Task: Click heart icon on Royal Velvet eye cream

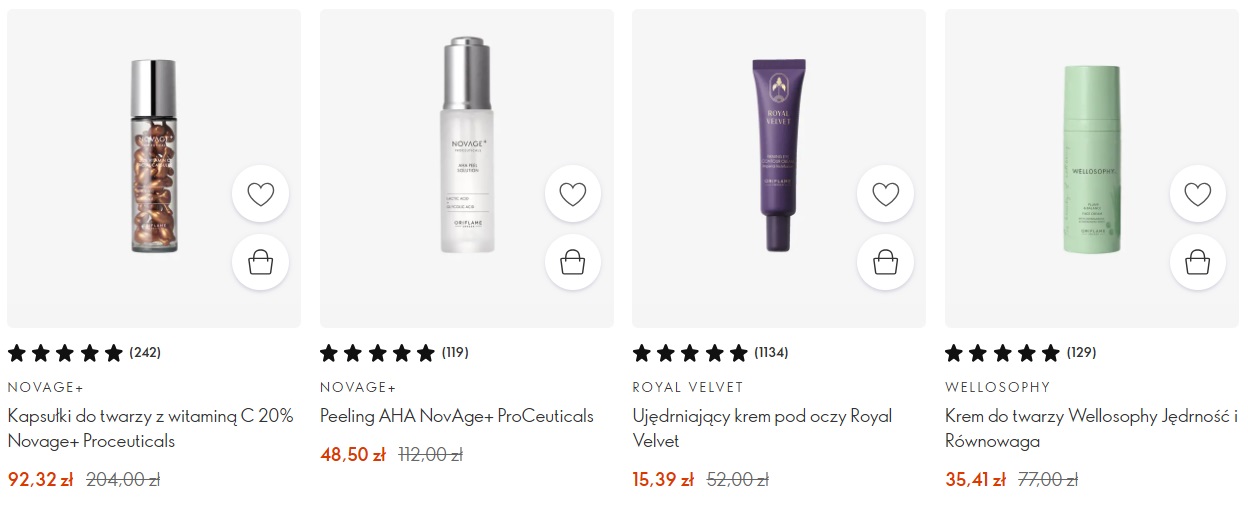Action: 885,194
